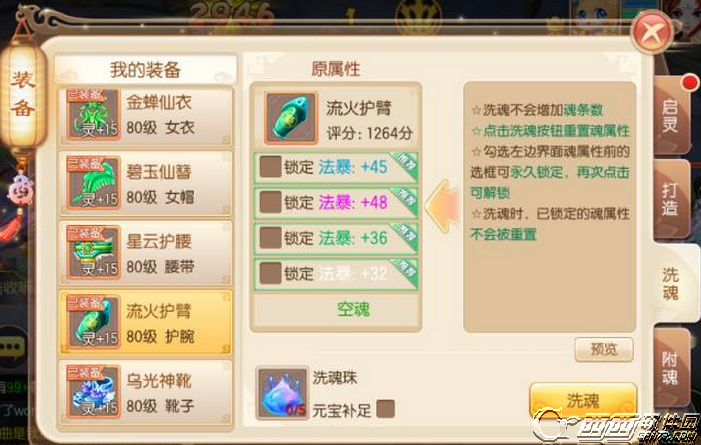
Task: Enable the 元宝补足 checkbox
Action: (x=385, y=409)
